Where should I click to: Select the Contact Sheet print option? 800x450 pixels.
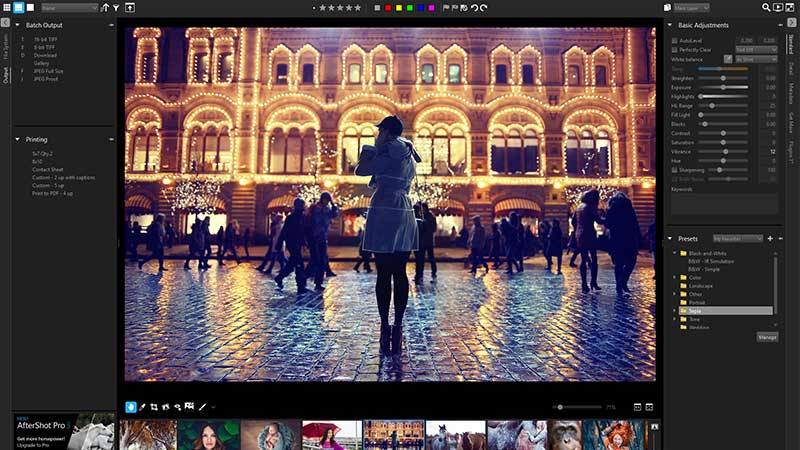point(48,169)
